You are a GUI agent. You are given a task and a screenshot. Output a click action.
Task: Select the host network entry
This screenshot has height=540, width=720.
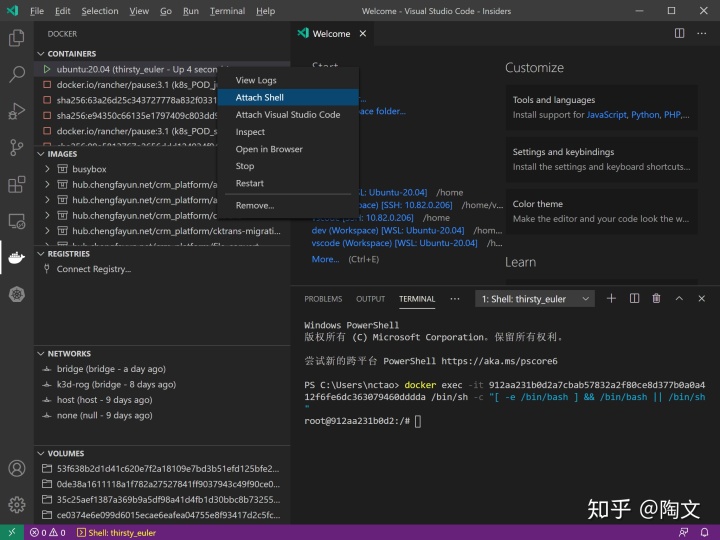click(x=162, y=400)
